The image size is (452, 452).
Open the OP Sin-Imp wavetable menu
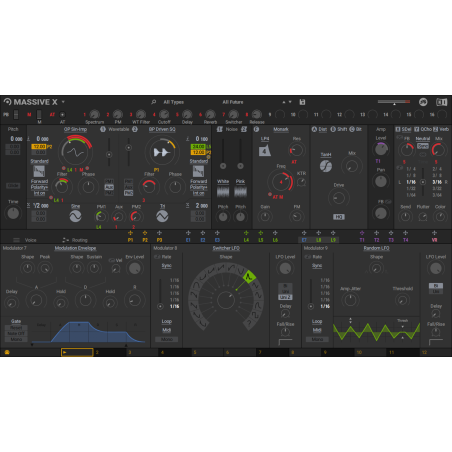pos(75,129)
